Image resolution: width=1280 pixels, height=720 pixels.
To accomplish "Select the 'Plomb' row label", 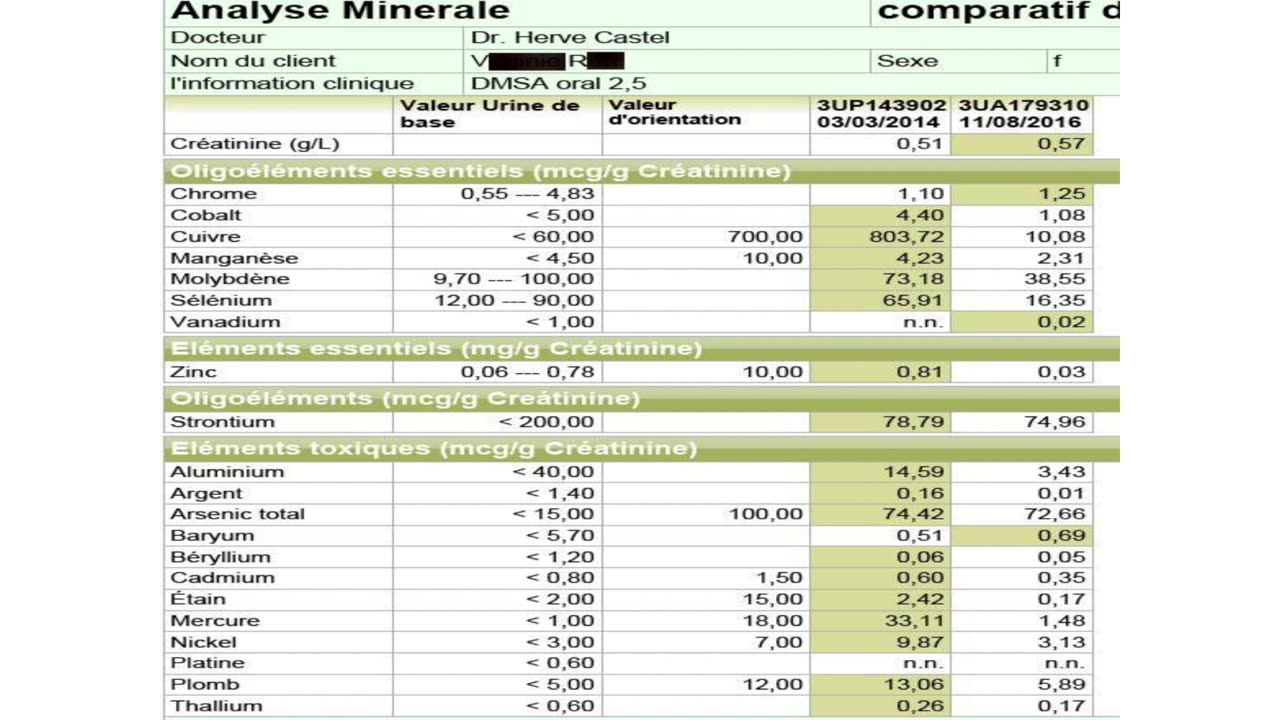I will point(205,685).
